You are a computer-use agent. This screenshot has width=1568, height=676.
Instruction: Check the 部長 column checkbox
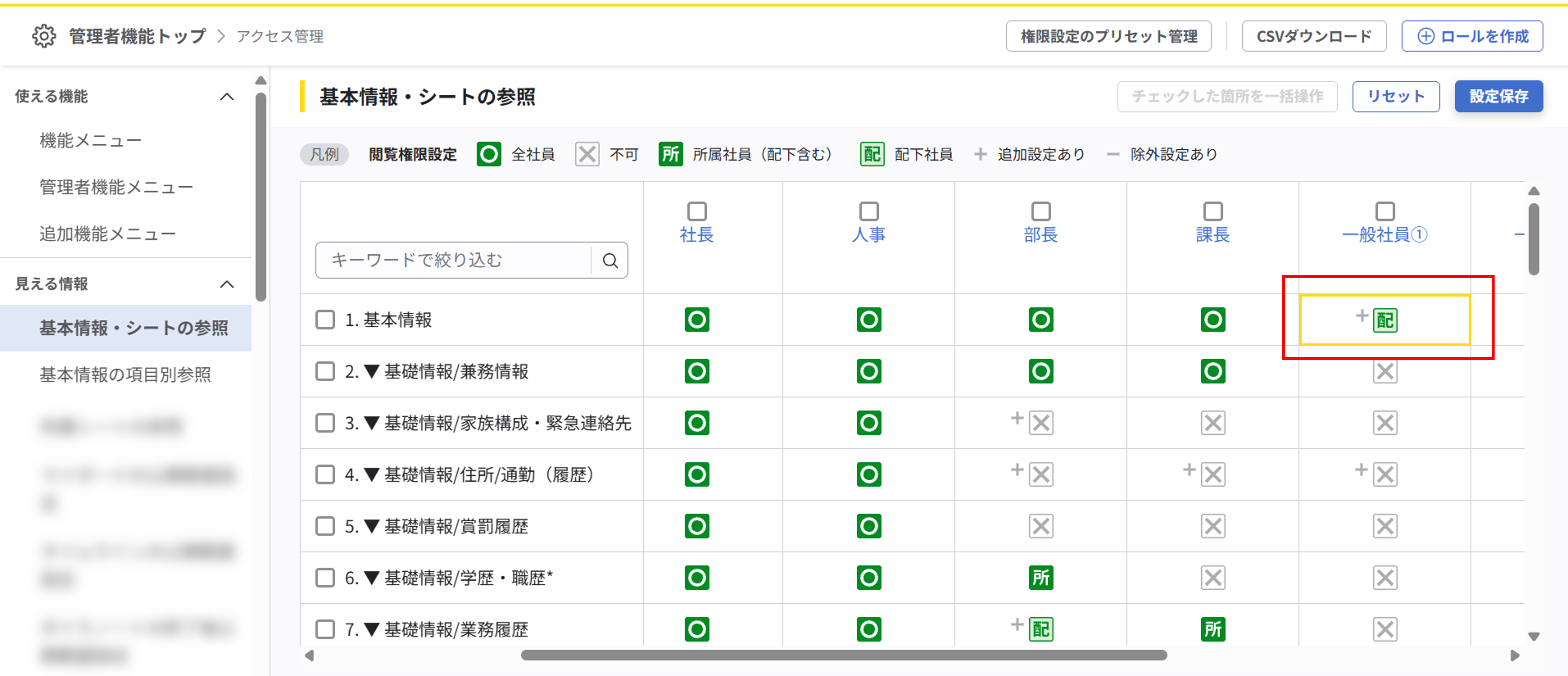click(x=1041, y=211)
